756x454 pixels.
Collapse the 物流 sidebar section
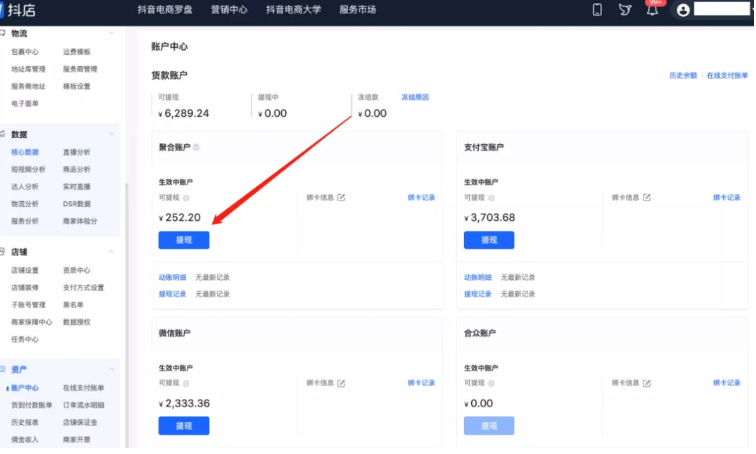(111, 33)
